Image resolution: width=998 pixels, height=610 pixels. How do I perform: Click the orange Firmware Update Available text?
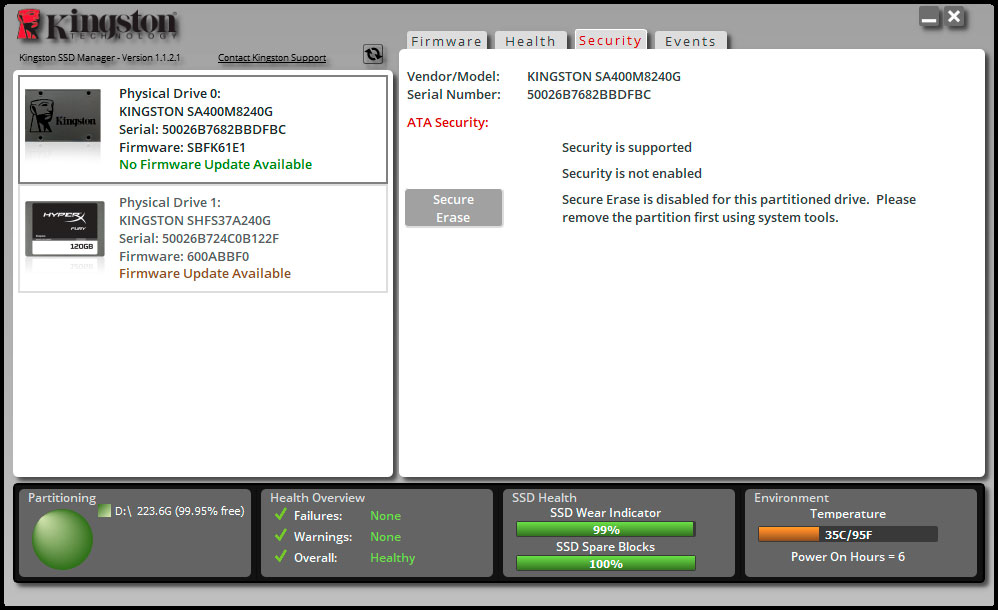pos(205,273)
